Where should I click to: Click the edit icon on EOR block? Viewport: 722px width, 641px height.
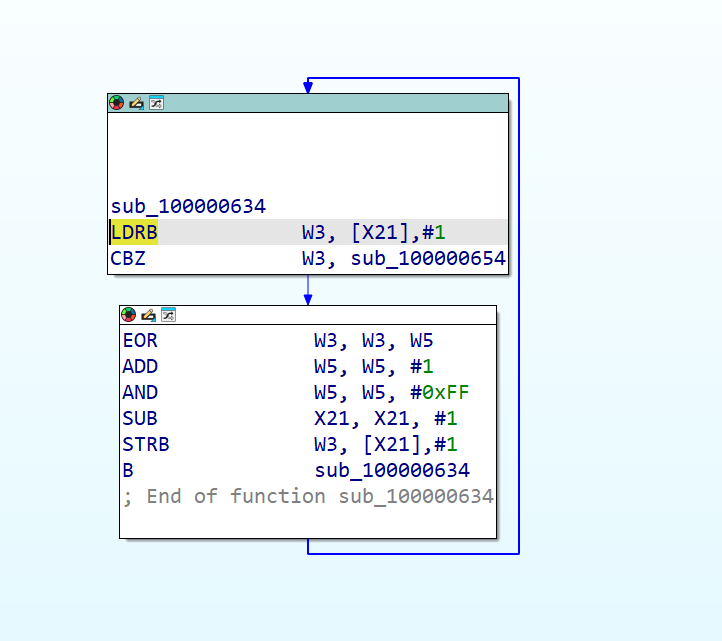[148, 315]
